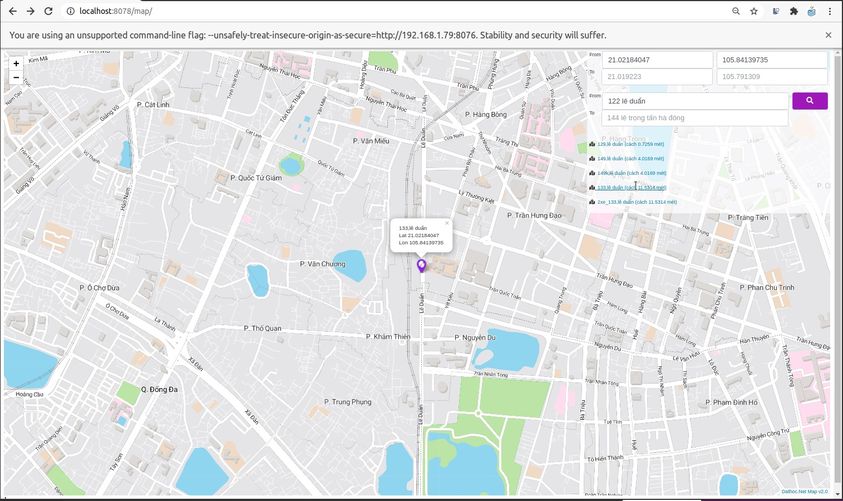Focus the From address field '122 lê duẩn'
The image size is (843, 501).
pos(695,101)
